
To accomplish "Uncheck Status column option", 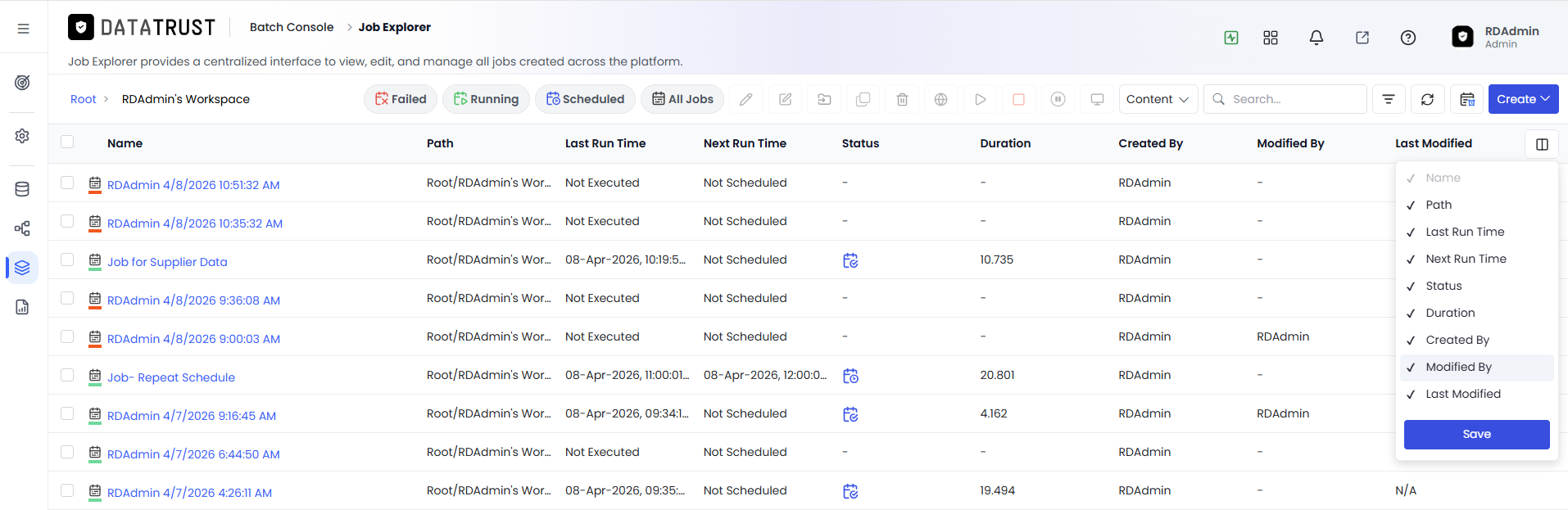I will (1476, 286).
